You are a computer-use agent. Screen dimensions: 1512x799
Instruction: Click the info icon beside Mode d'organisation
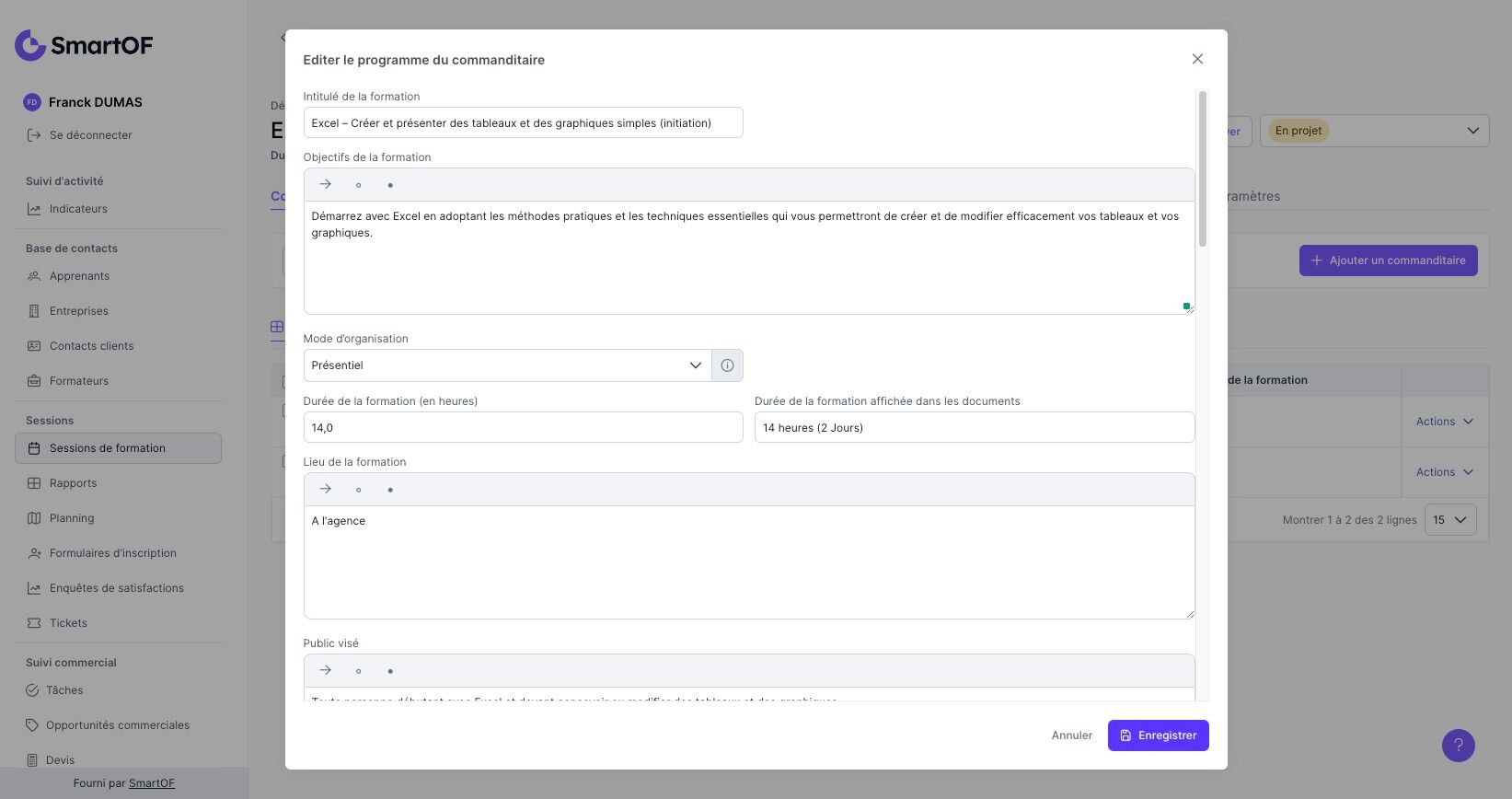[x=727, y=365]
